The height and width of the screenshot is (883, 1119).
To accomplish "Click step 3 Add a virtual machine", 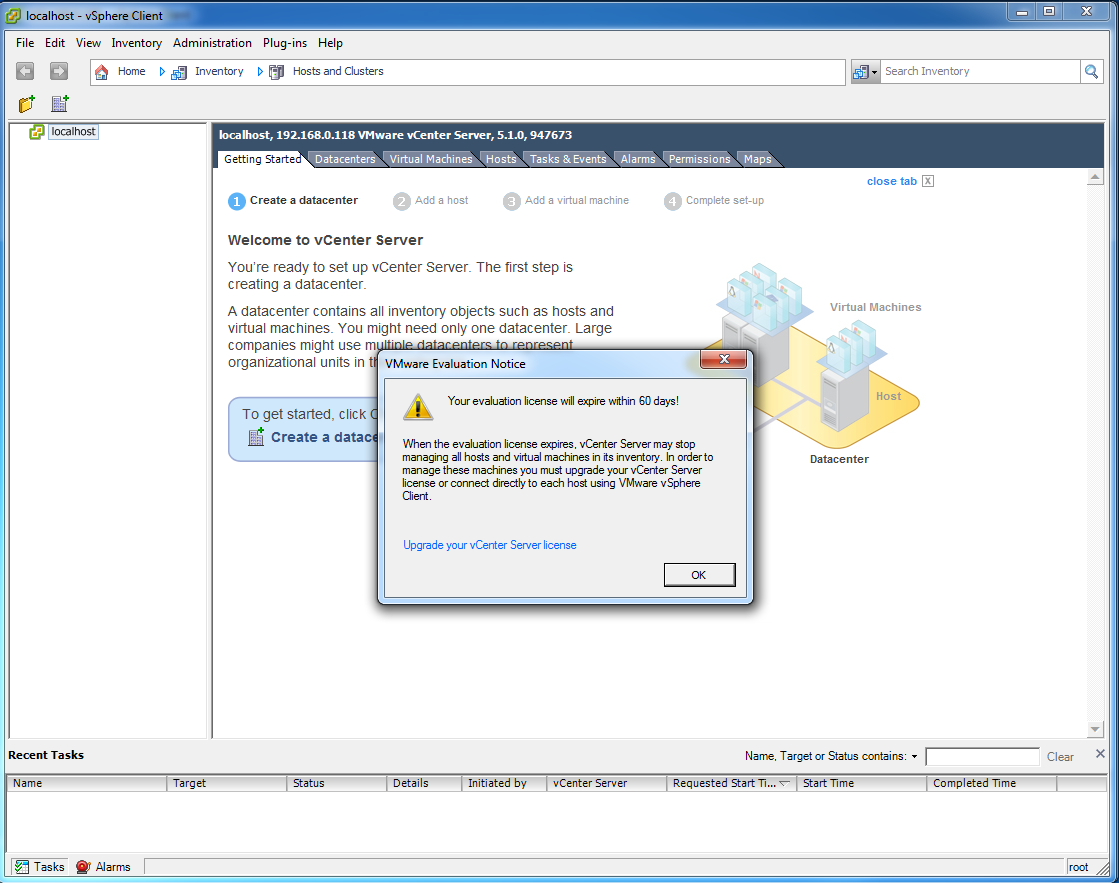I will (x=566, y=201).
